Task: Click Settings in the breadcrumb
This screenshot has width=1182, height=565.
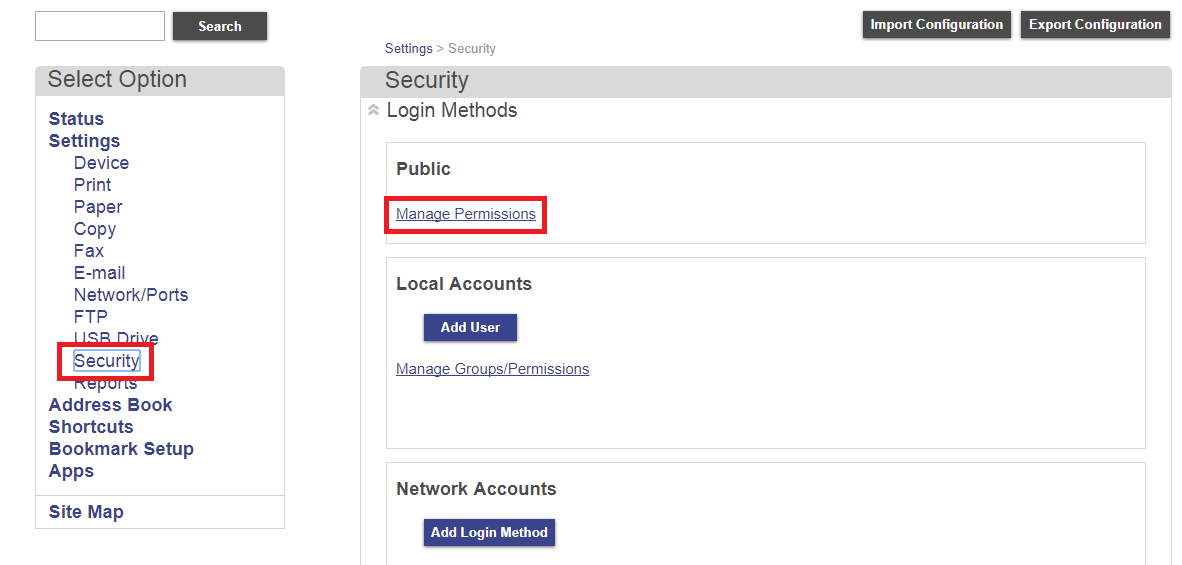Action: click(x=408, y=48)
